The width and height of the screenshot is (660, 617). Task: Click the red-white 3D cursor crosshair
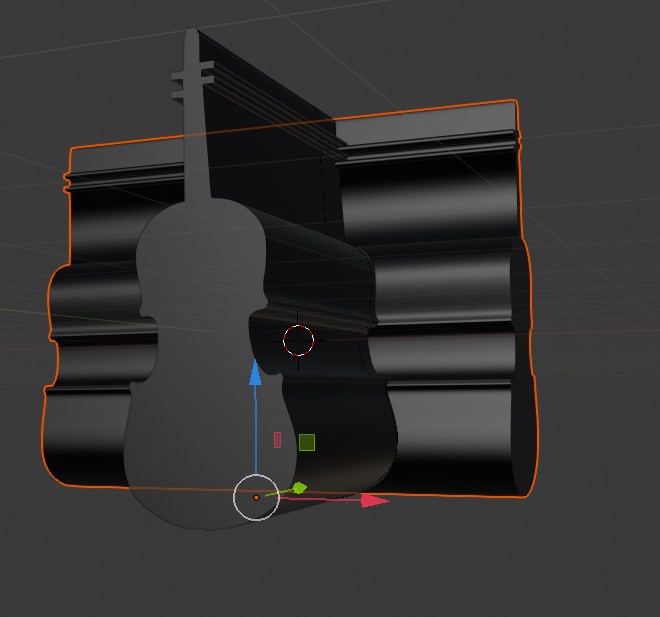click(x=298, y=340)
